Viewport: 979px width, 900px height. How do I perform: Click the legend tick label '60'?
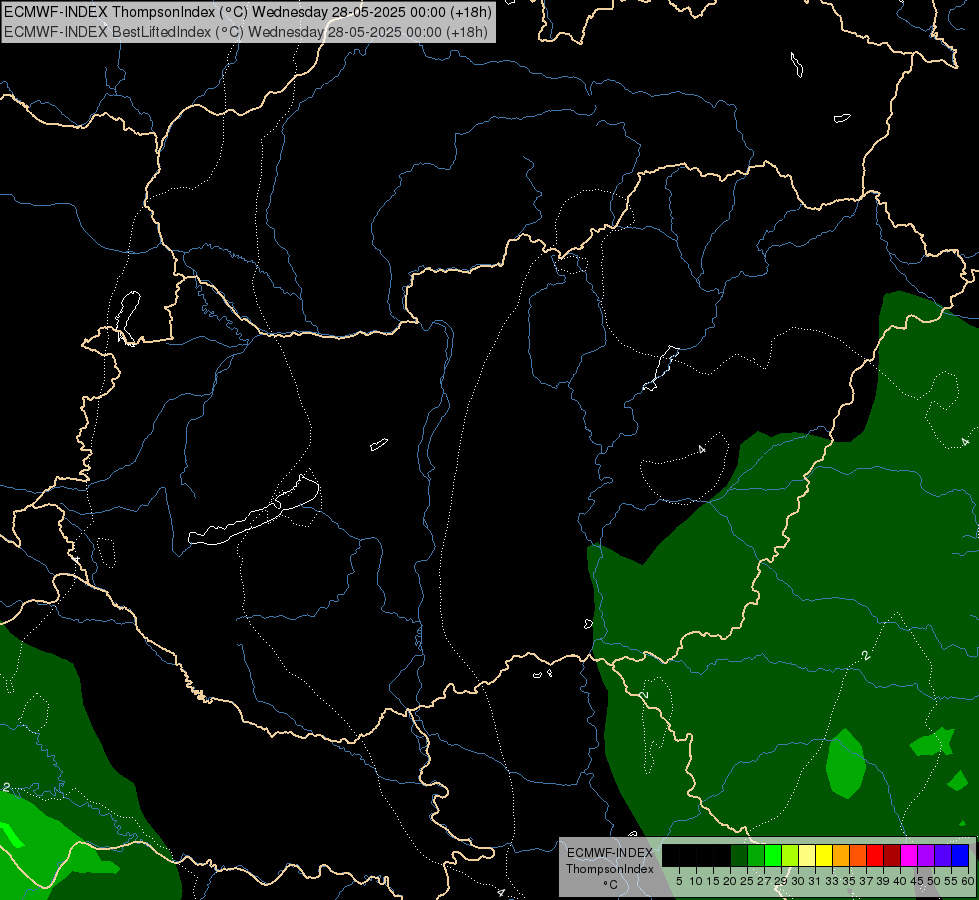click(968, 881)
